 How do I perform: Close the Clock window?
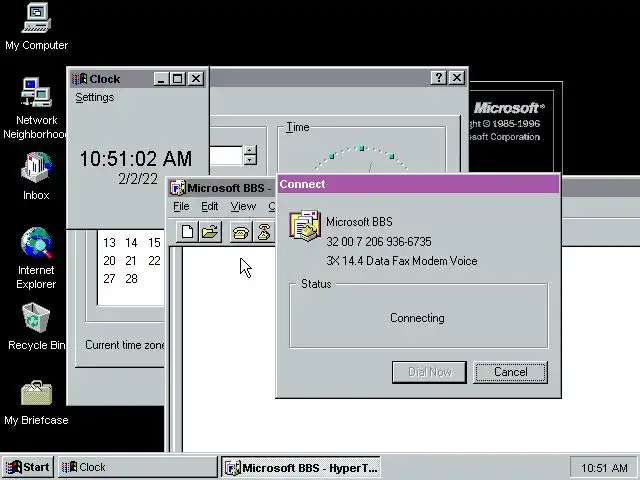click(196, 79)
